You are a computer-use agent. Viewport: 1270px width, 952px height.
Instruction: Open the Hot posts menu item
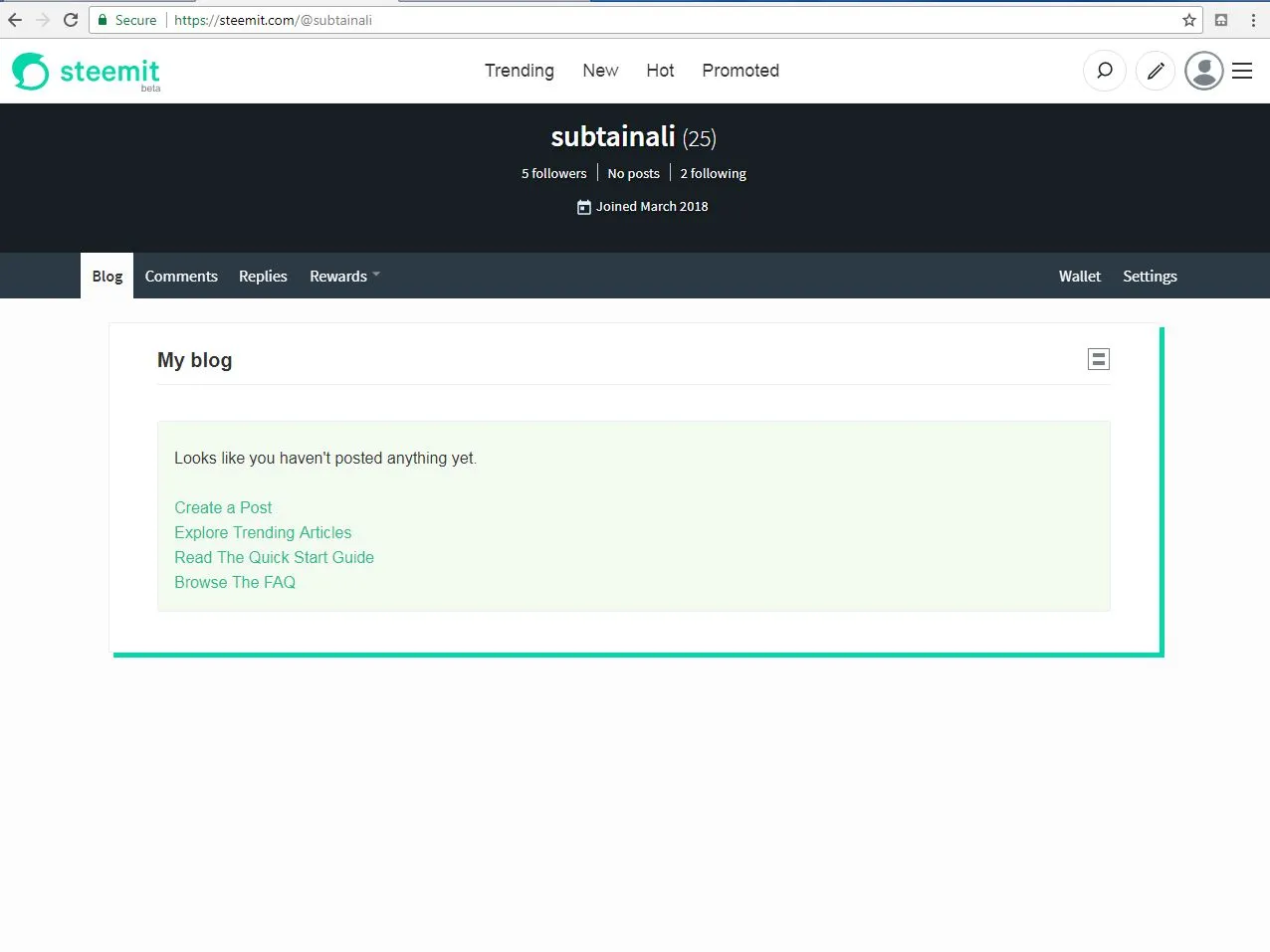point(660,71)
